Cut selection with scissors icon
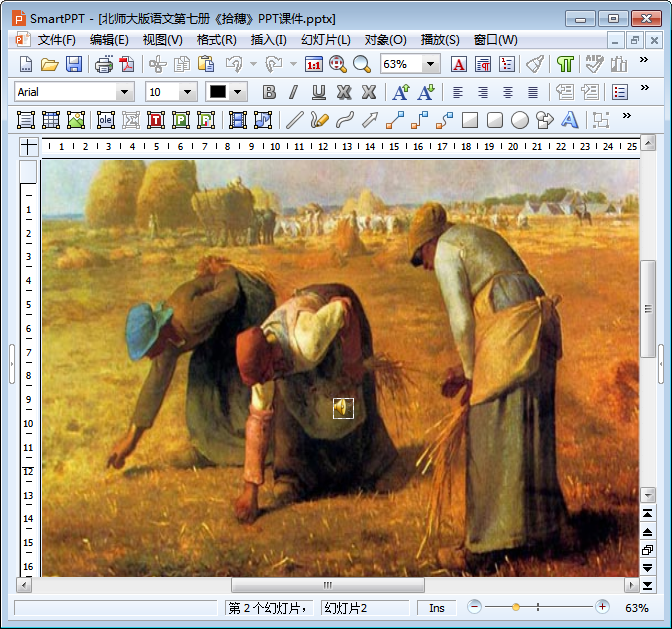The width and height of the screenshot is (672, 629). (x=158, y=64)
